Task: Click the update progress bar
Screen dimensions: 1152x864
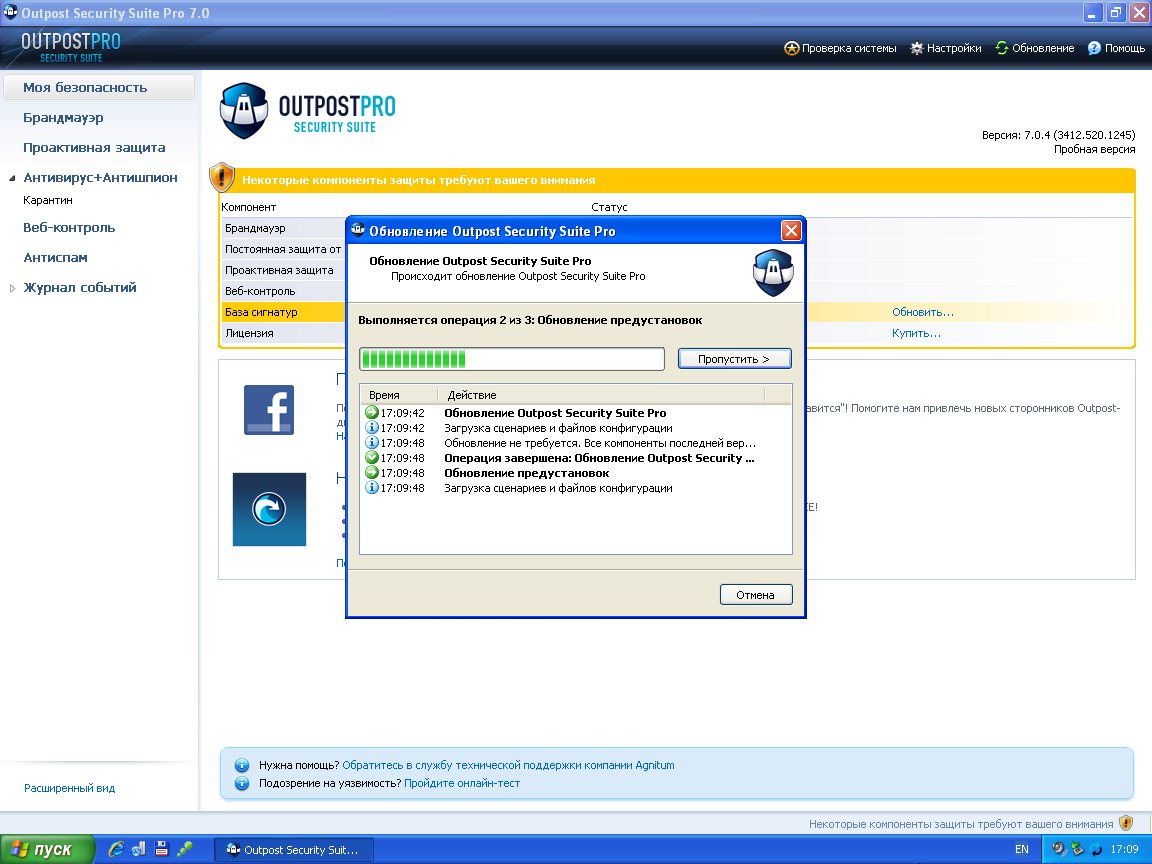Action: click(511, 359)
